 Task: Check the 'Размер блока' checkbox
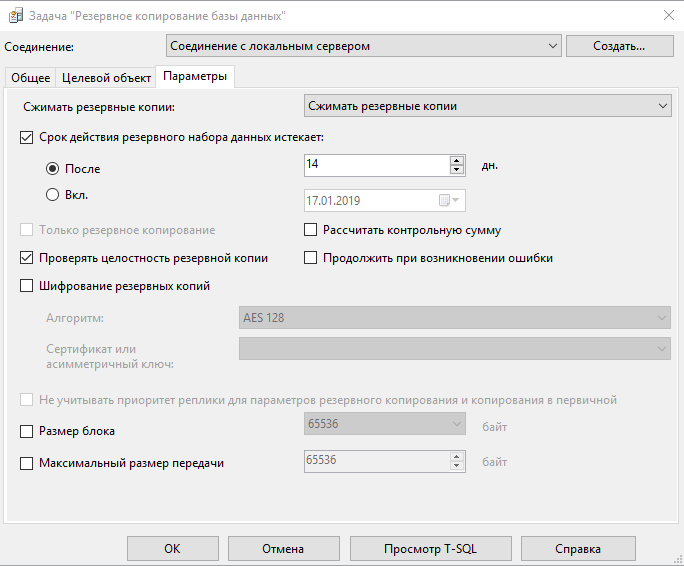pyautogui.click(x=27, y=431)
